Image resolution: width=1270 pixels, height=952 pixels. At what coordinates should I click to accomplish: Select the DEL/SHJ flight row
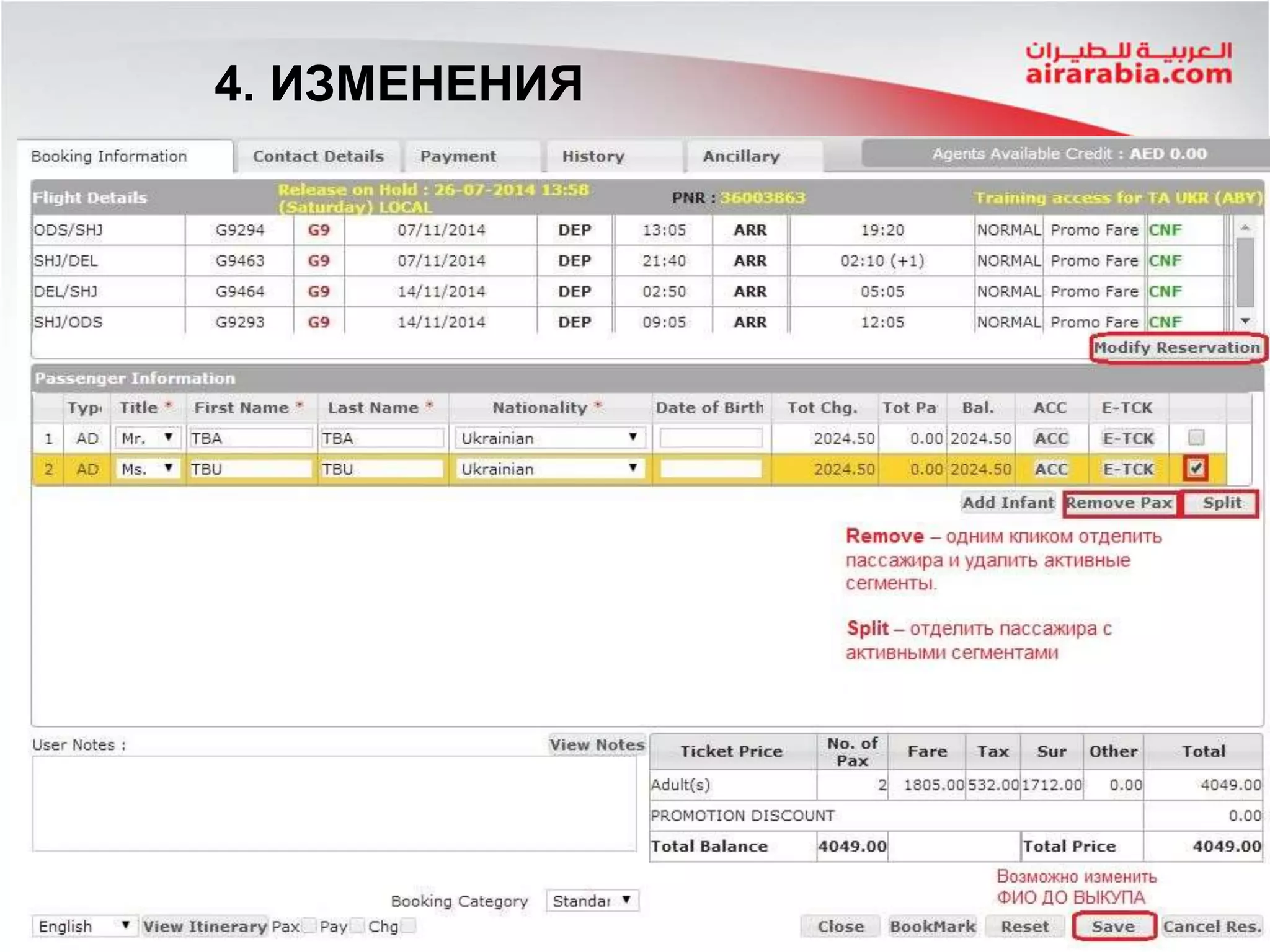click(629, 291)
